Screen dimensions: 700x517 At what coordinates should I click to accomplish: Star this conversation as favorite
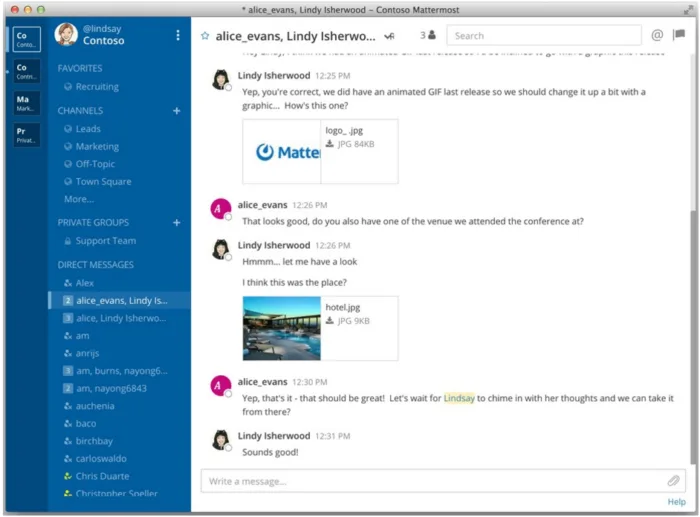pos(205,36)
